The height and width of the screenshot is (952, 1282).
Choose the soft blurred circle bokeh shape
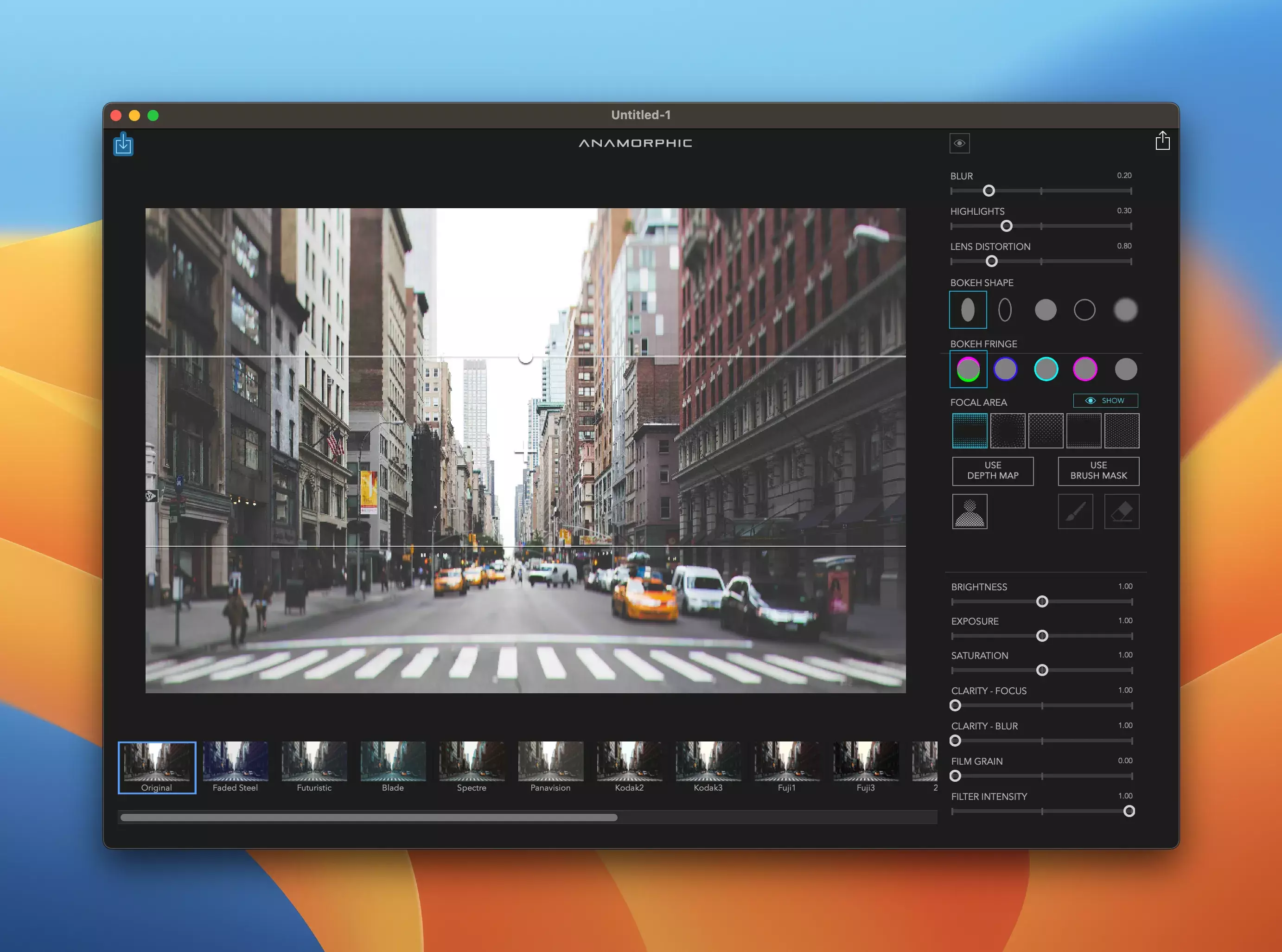point(1125,310)
